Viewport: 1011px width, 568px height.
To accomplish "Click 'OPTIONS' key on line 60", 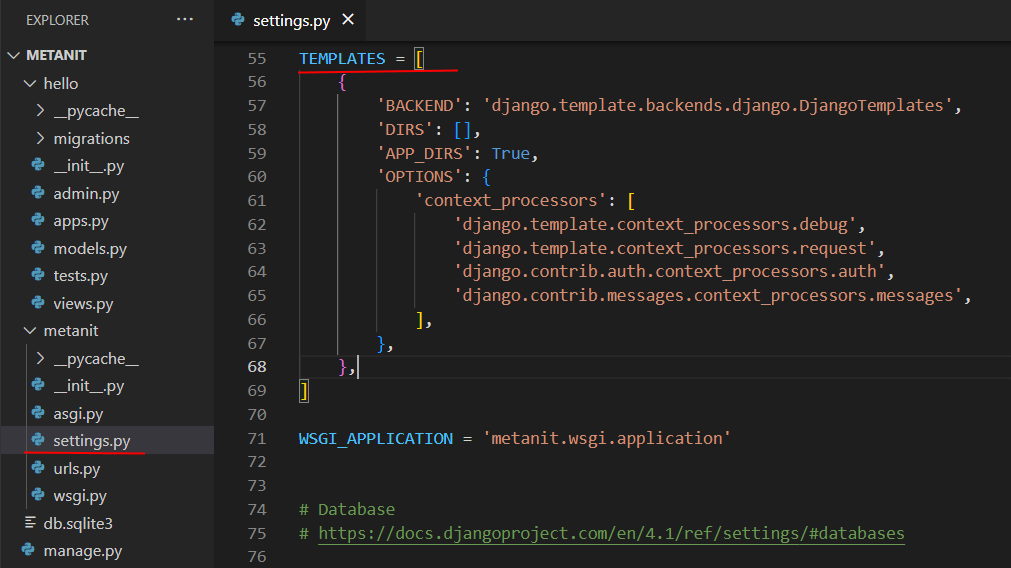I will coord(419,176).
